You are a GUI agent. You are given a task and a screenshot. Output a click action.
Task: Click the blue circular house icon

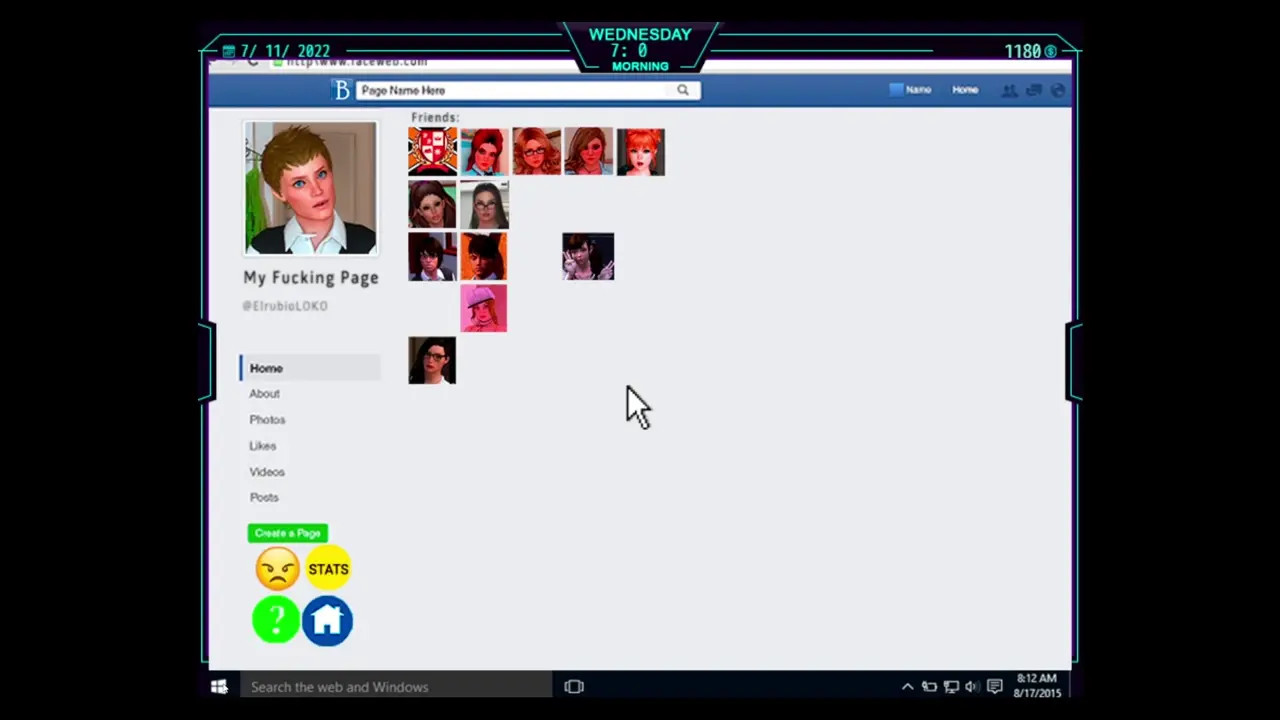pyautogui.click(x=327, y=621)
